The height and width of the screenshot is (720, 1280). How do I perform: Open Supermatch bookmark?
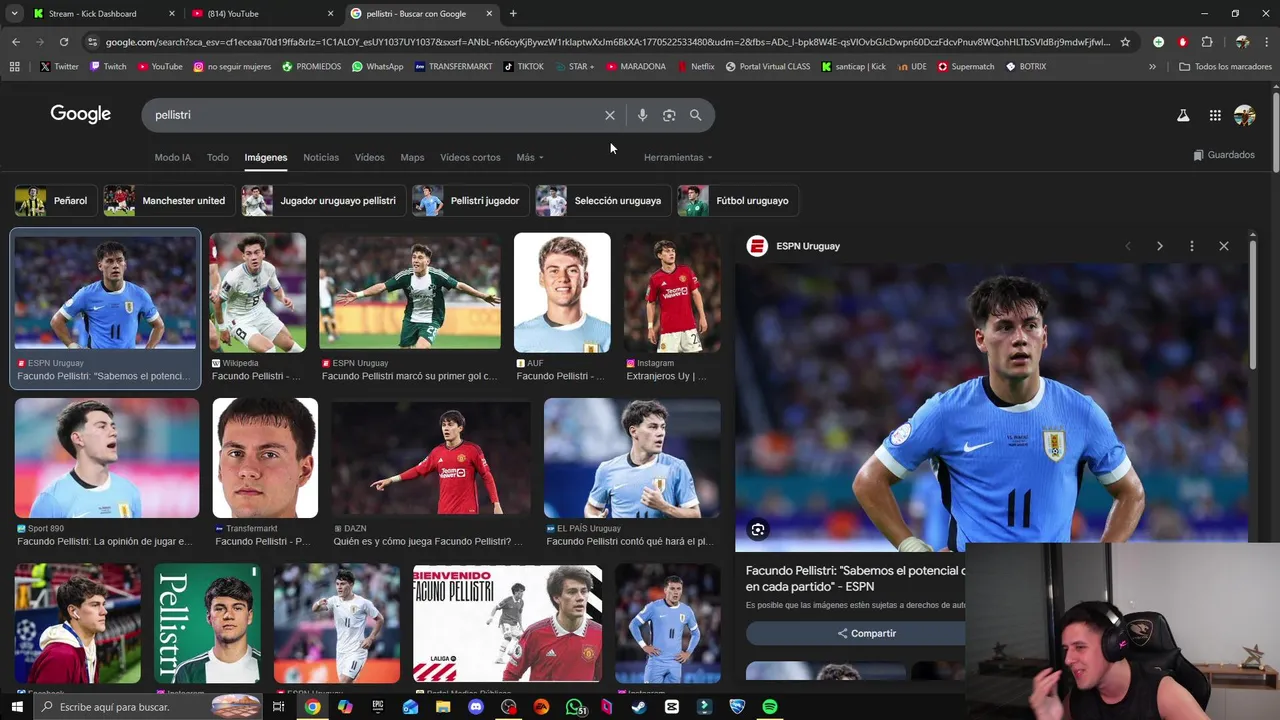click(x=966, y=66)
